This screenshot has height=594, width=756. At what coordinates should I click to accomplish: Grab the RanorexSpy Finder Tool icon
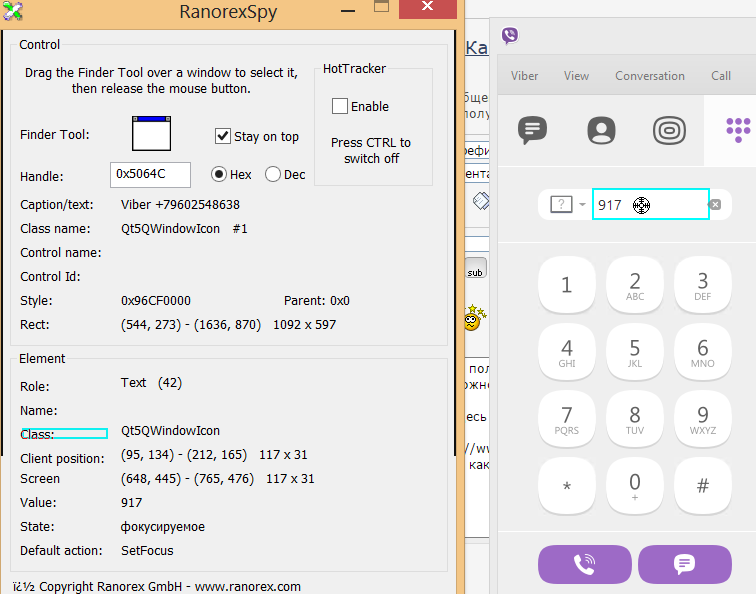pyautogui.click(x=152, y=134)
